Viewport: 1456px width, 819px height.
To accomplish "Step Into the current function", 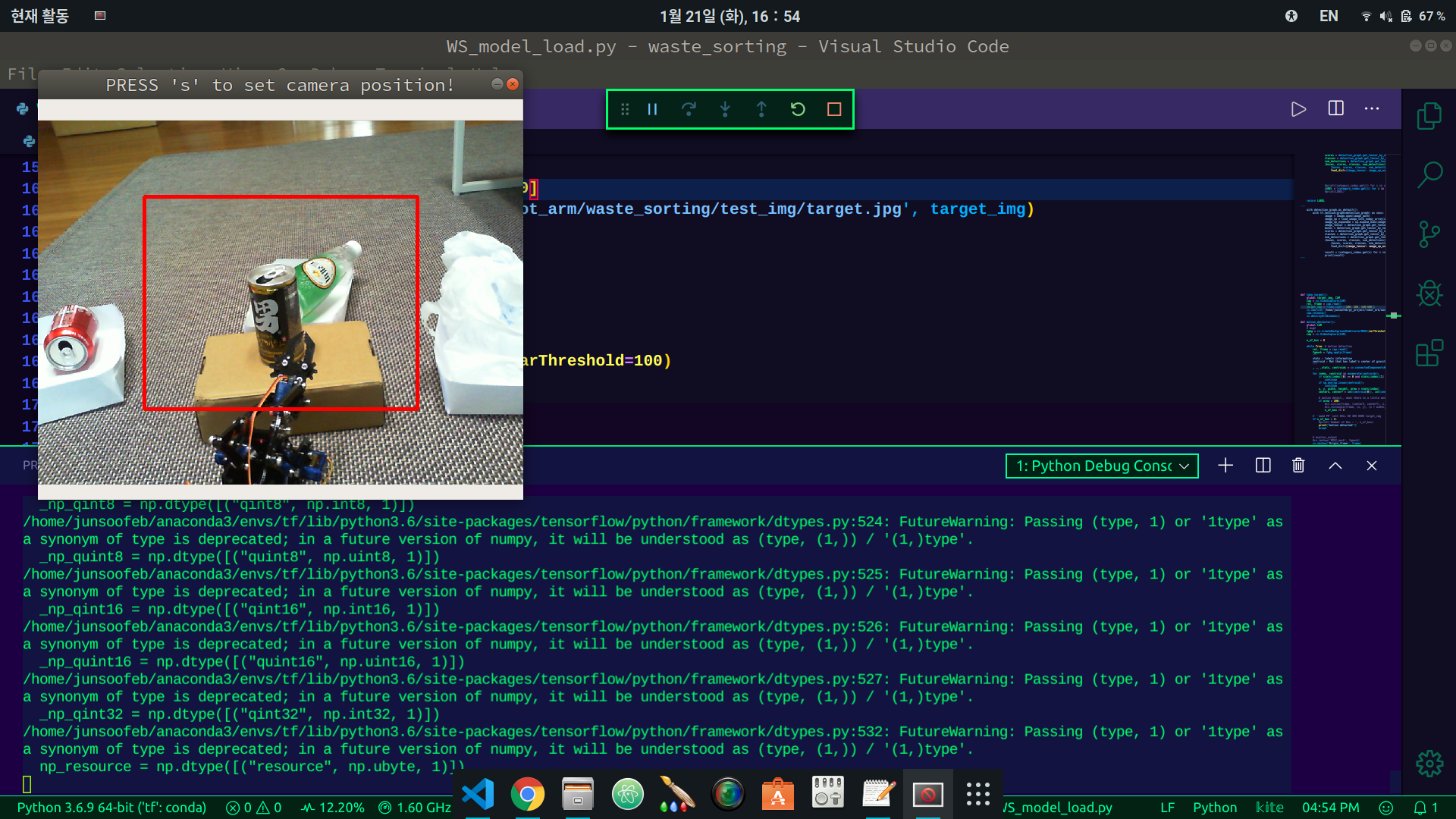I will 725,108.
